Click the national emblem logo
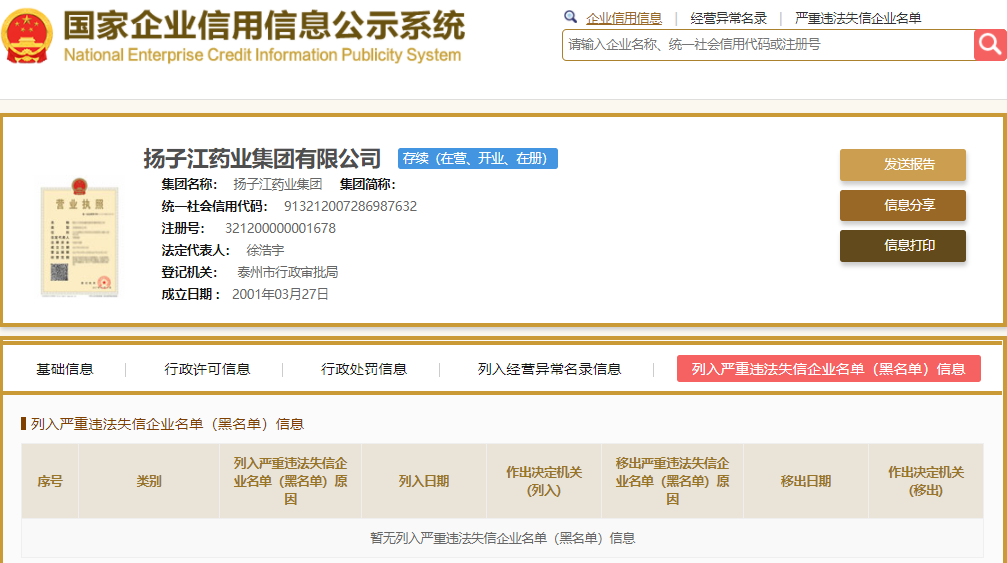 27,35
